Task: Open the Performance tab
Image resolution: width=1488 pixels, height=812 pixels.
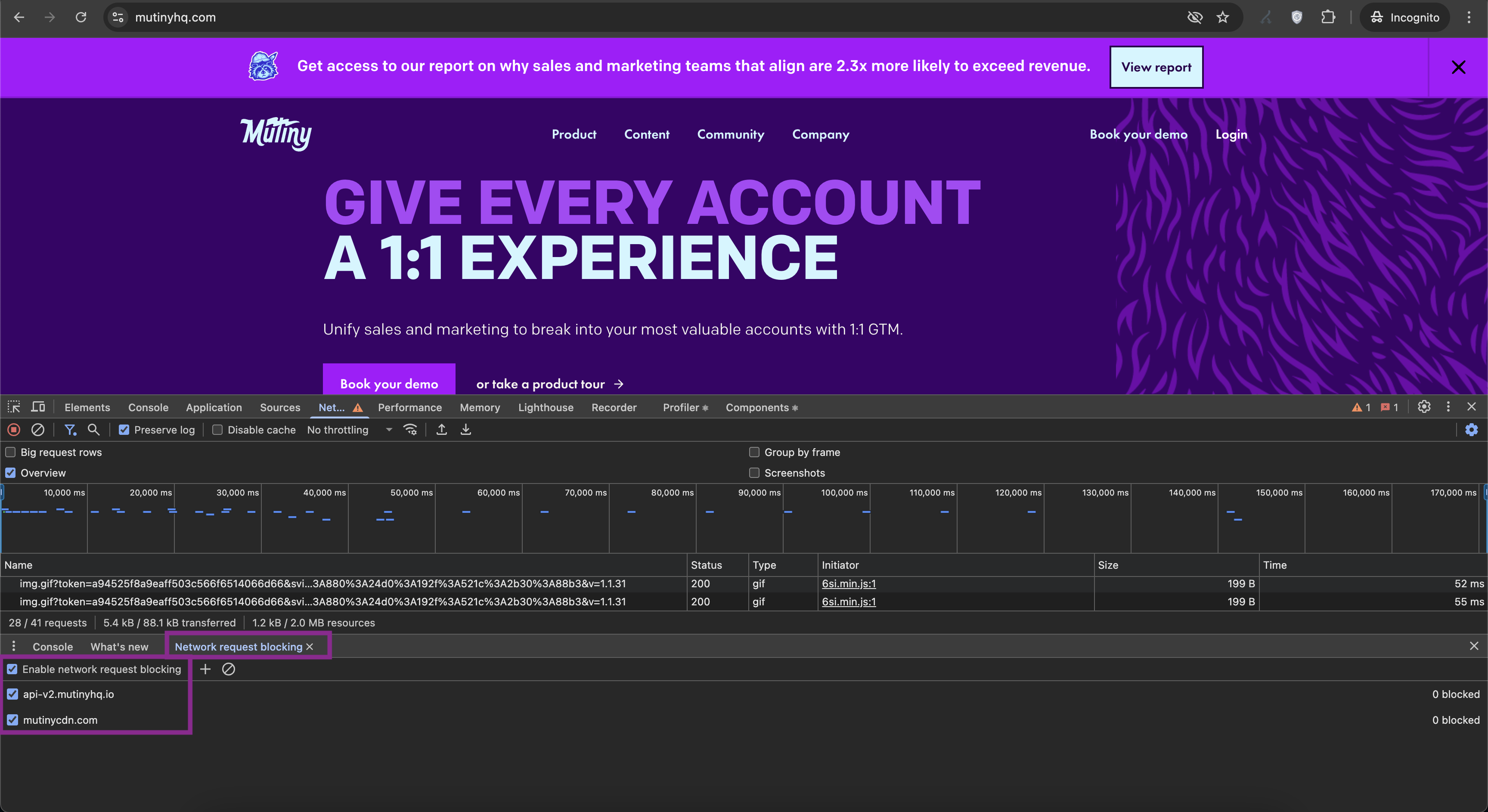Action: click(409, 407)
